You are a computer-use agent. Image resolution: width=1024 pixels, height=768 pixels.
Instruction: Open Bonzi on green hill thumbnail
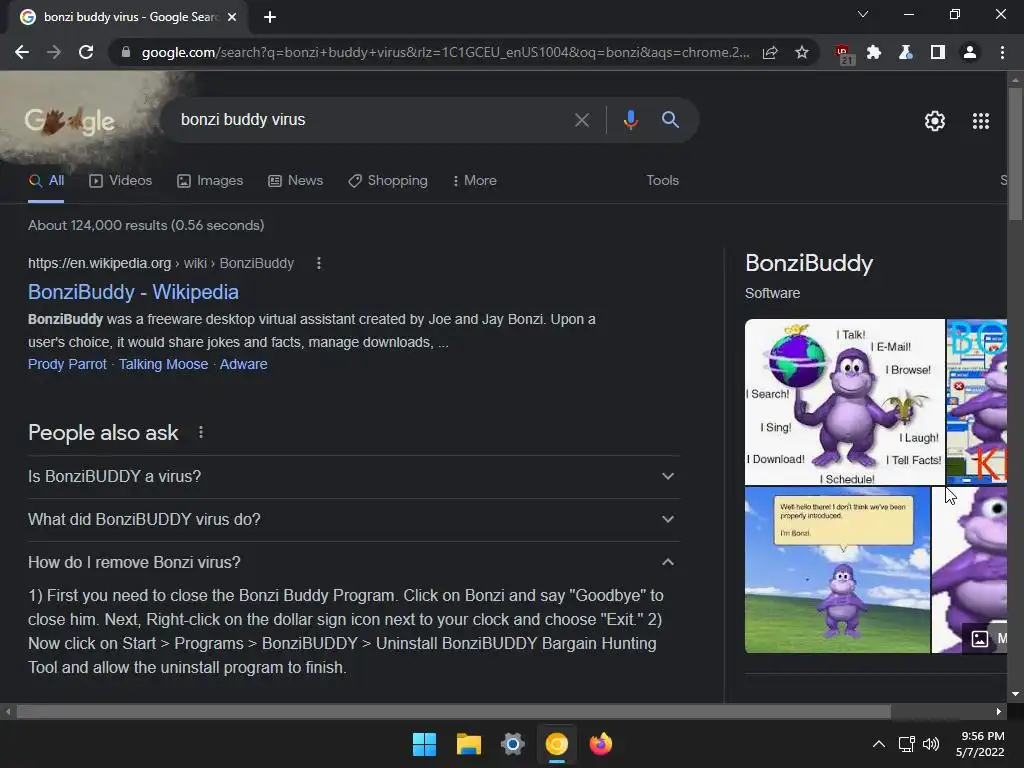837,569
